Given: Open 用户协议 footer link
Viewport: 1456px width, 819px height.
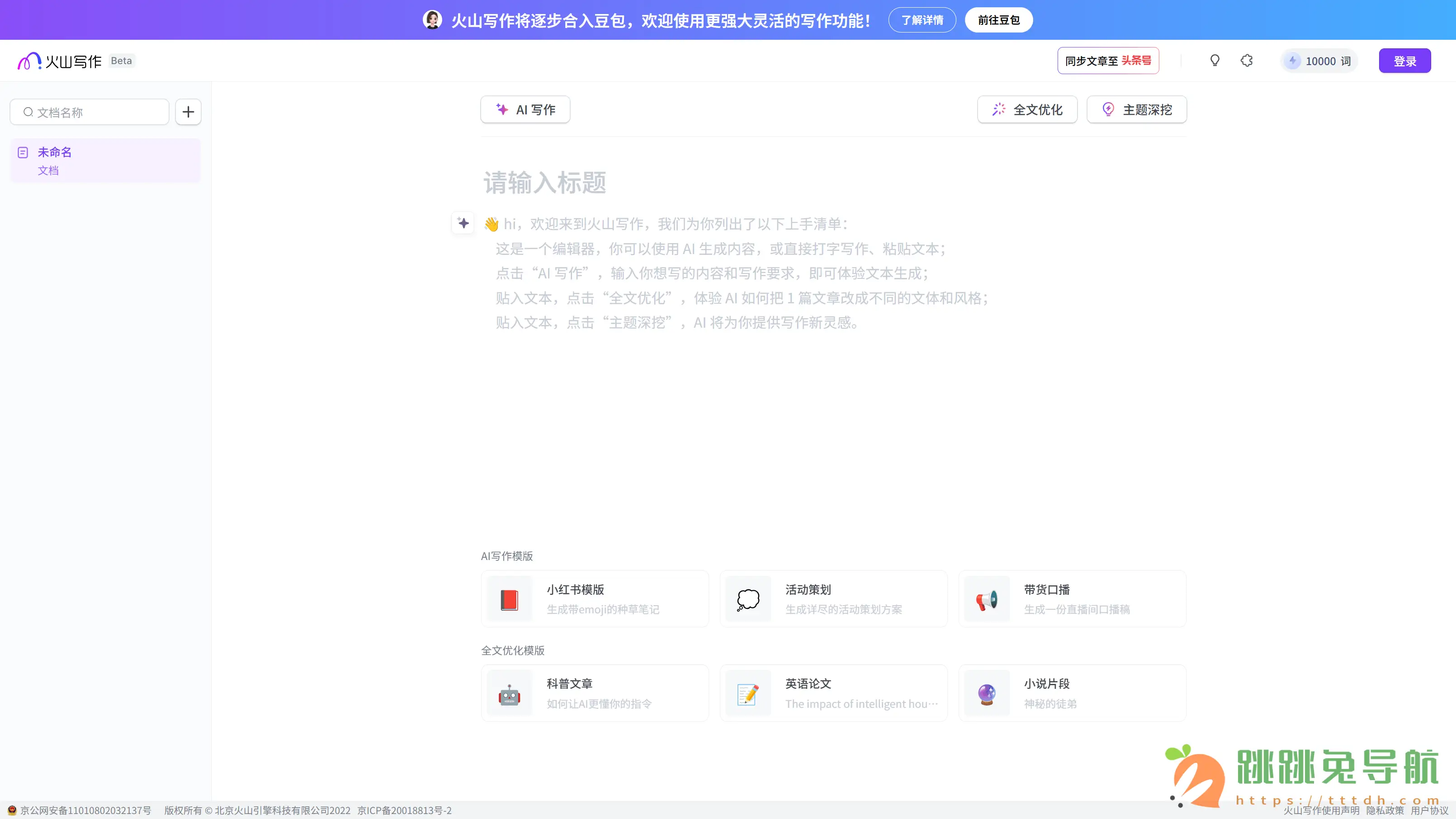Looking at the screenshot, I should pyautogui.click(x=1429, y=810).
